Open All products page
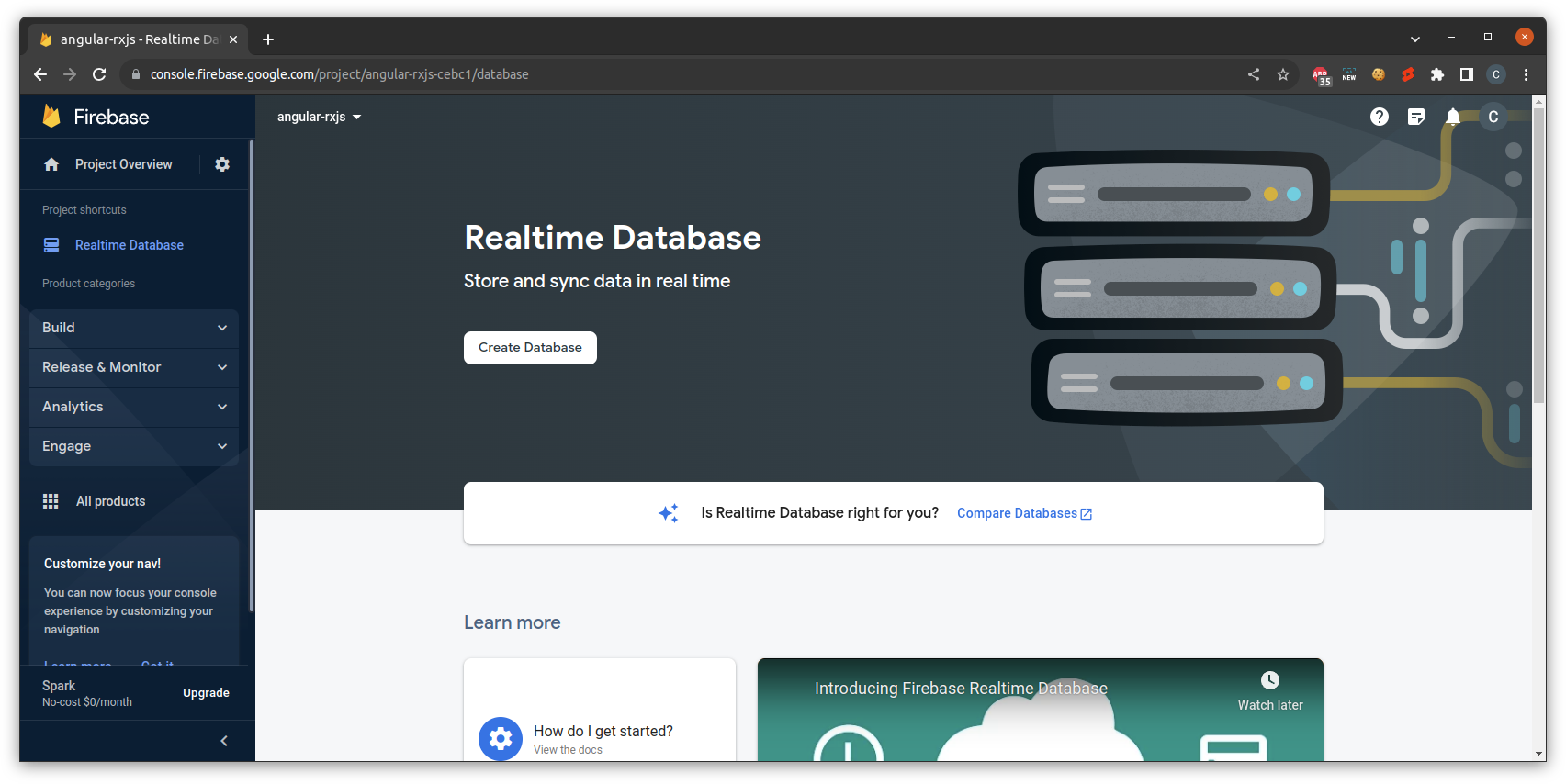1566x784 pixels. click(x=110, y=501)
